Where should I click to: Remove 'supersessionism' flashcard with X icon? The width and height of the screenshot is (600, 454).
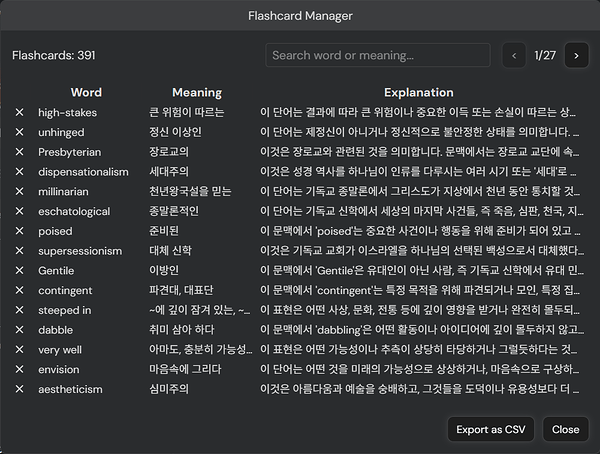pos(19,251)
